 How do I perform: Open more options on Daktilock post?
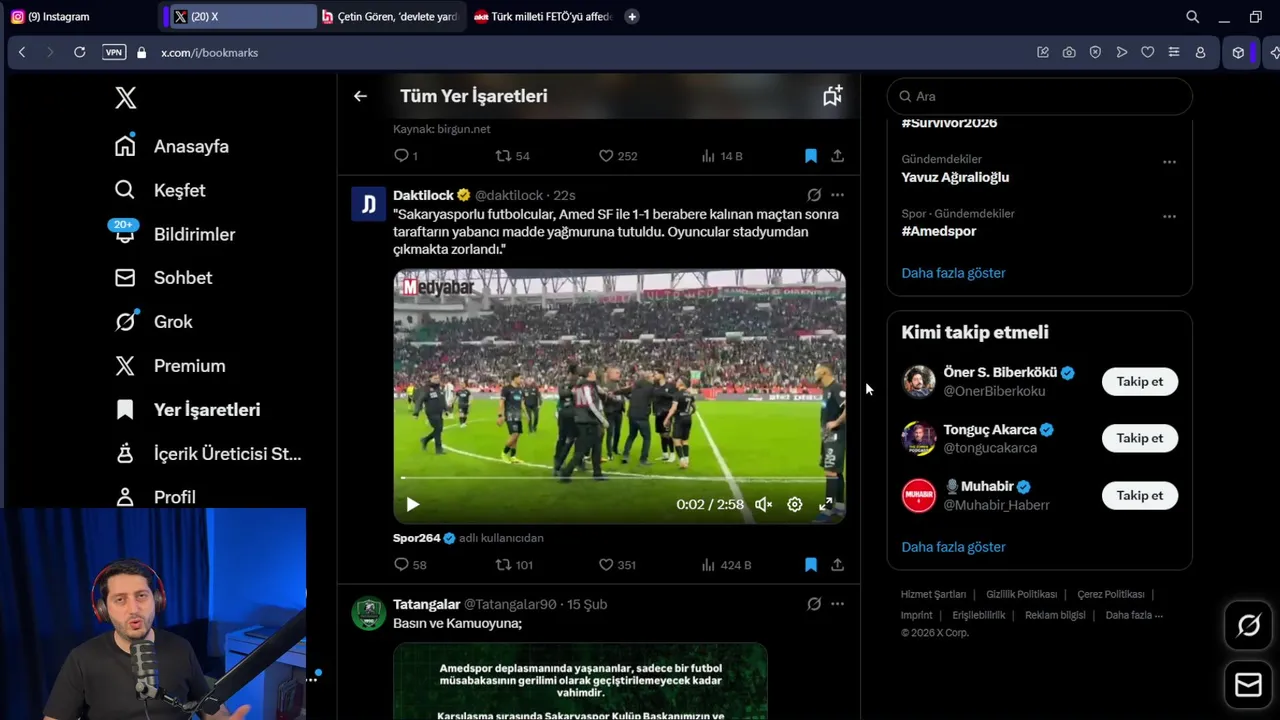(x=838, y=195)
